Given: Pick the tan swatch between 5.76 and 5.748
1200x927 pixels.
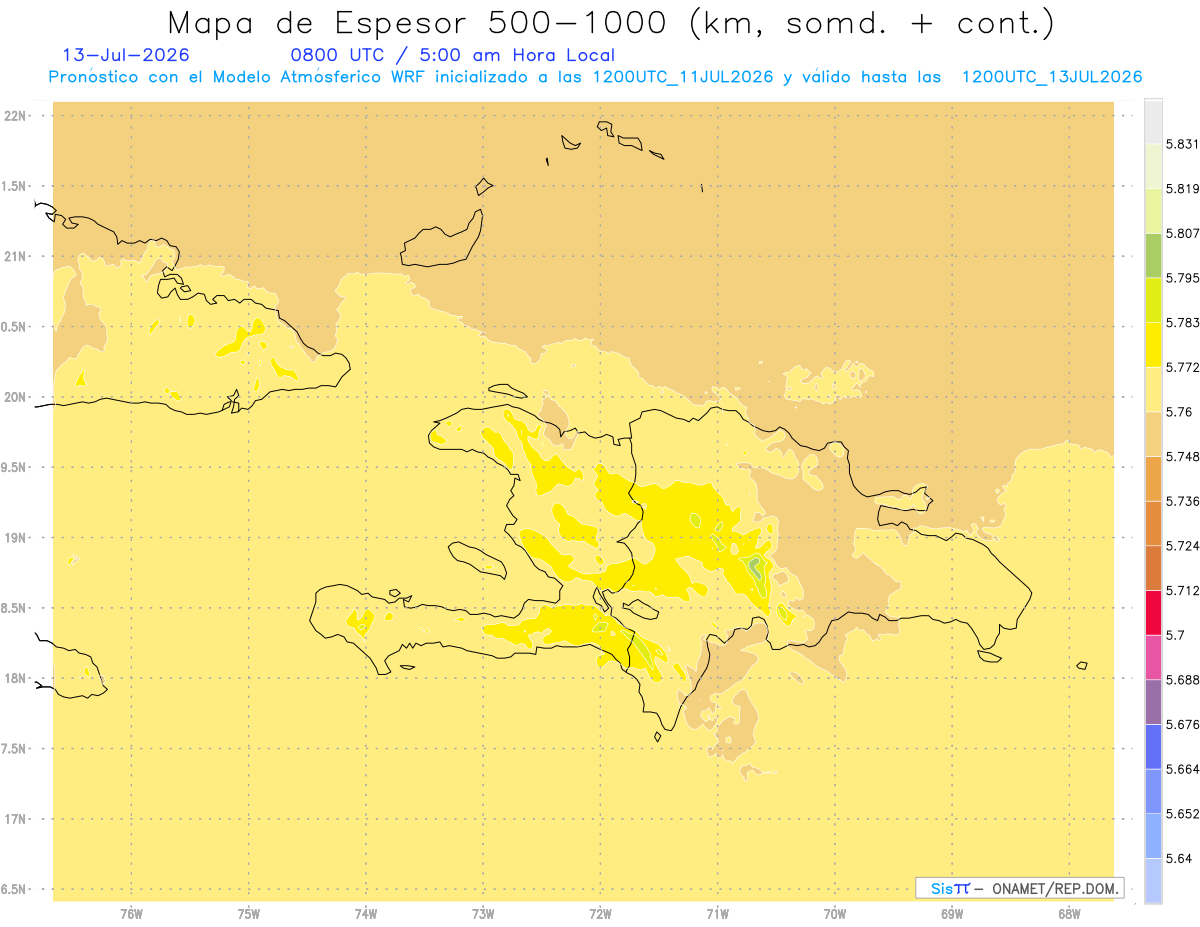Looking at the screenshot, I should (x=1153, y=434).
